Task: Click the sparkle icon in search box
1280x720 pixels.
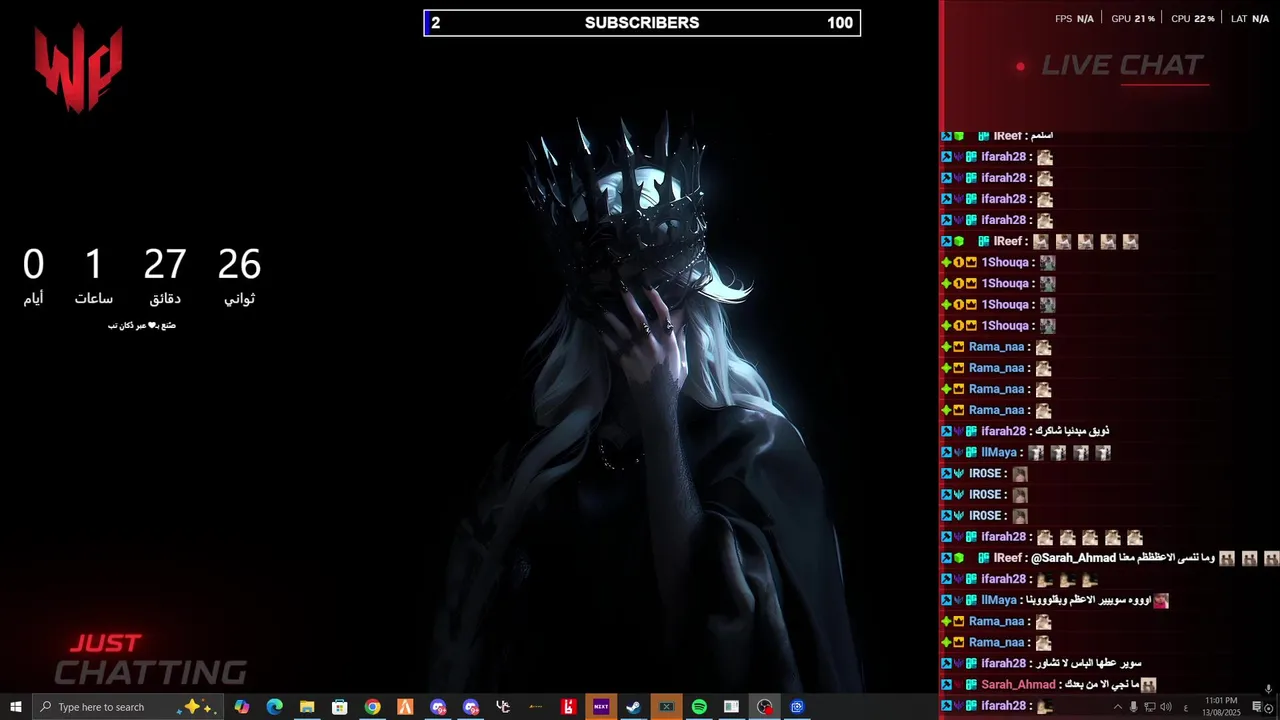Action: [194, 706]
